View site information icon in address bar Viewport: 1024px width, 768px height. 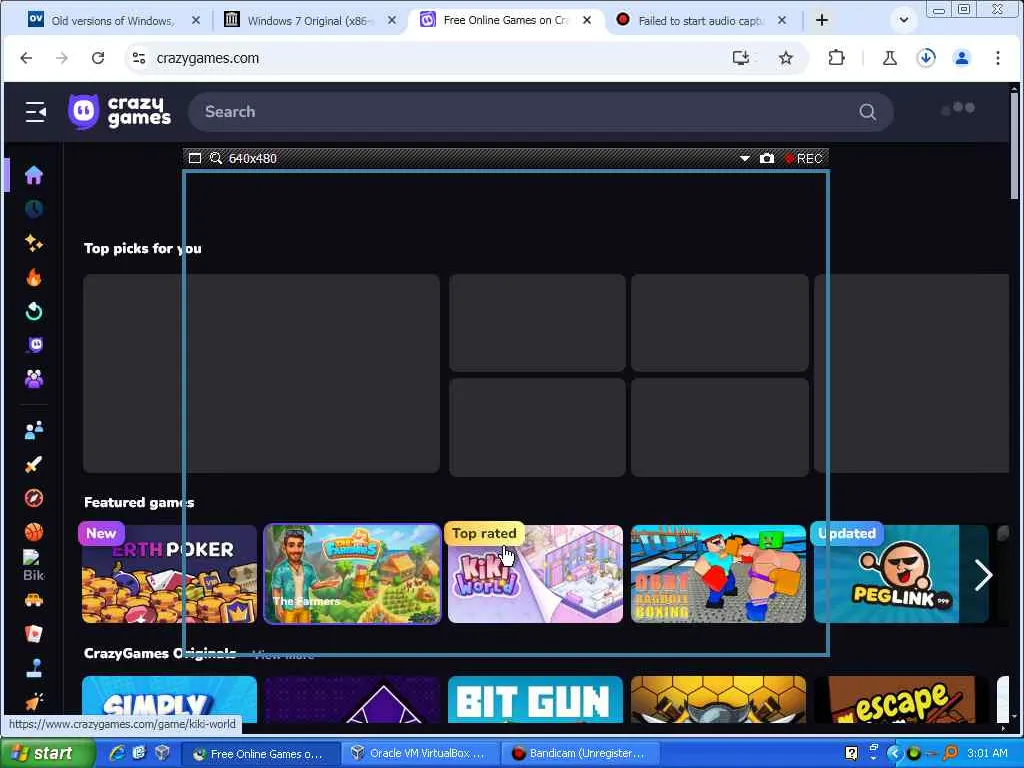(x=139, y=58)
